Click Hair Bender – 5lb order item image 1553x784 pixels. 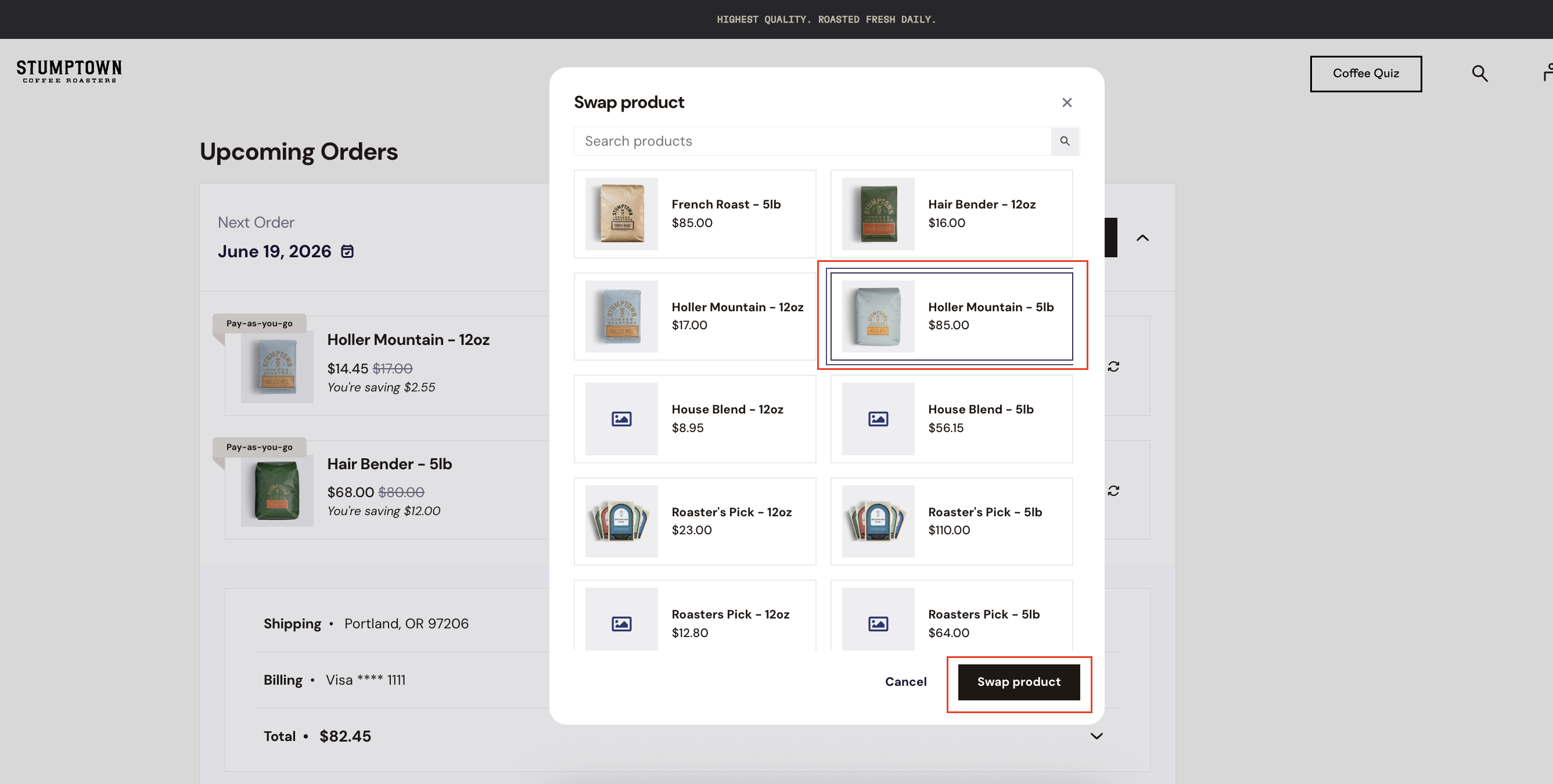(x=278, y=491)
